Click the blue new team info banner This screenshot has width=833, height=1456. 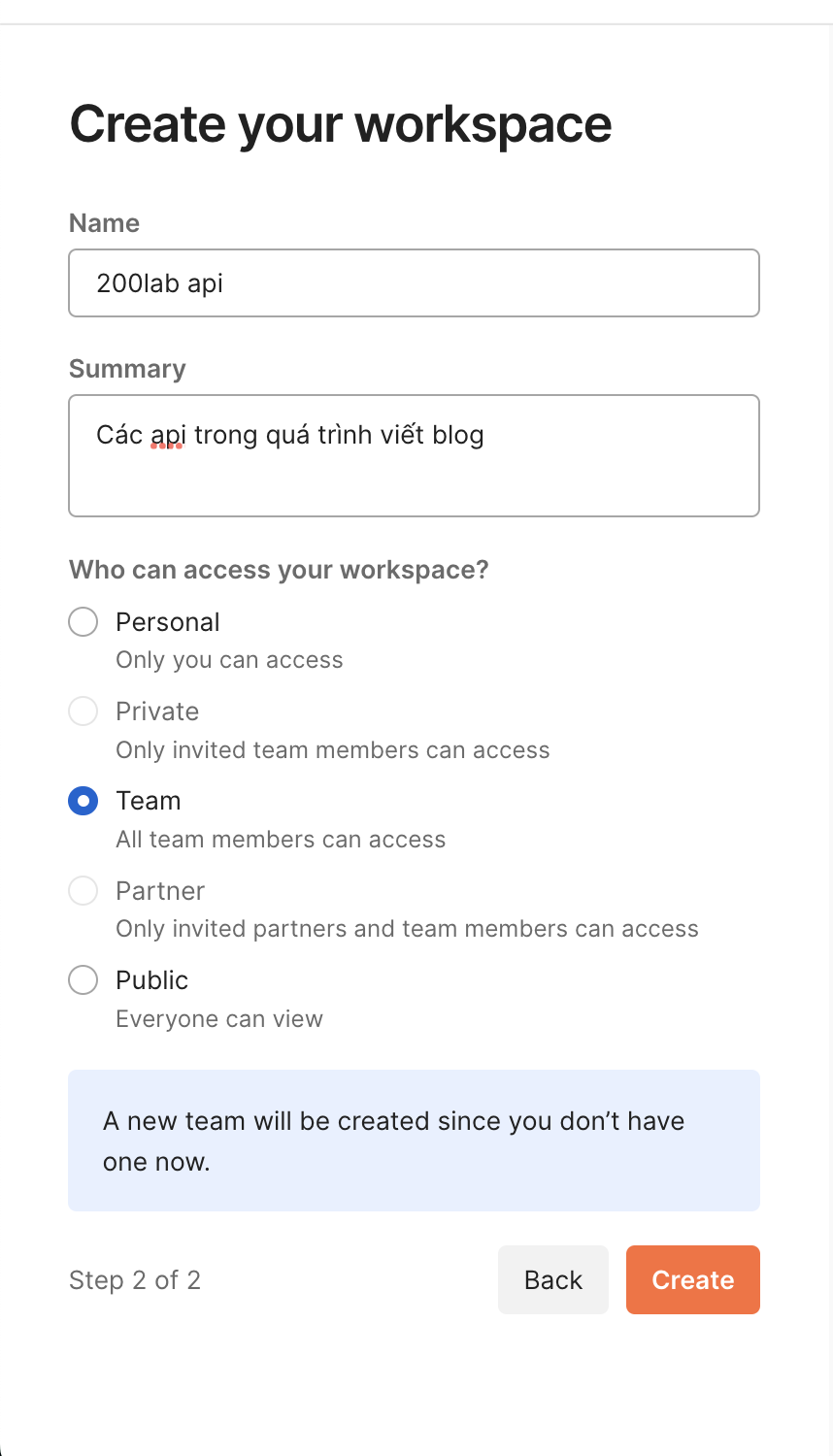point(414,1141)
